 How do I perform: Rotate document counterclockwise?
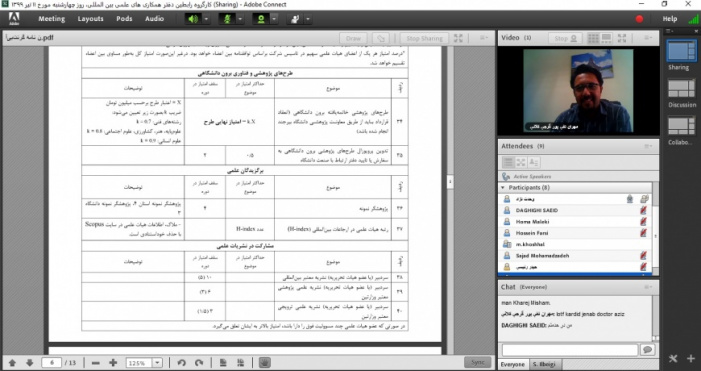point(182,363)
